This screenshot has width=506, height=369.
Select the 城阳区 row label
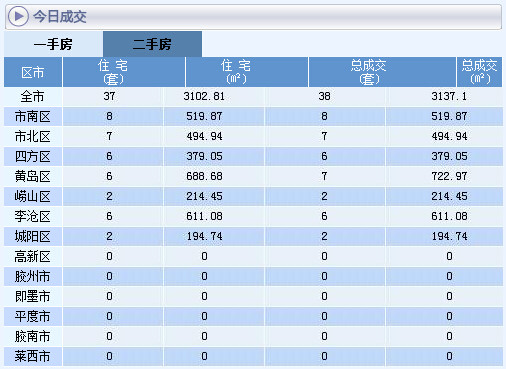point(32,237)
